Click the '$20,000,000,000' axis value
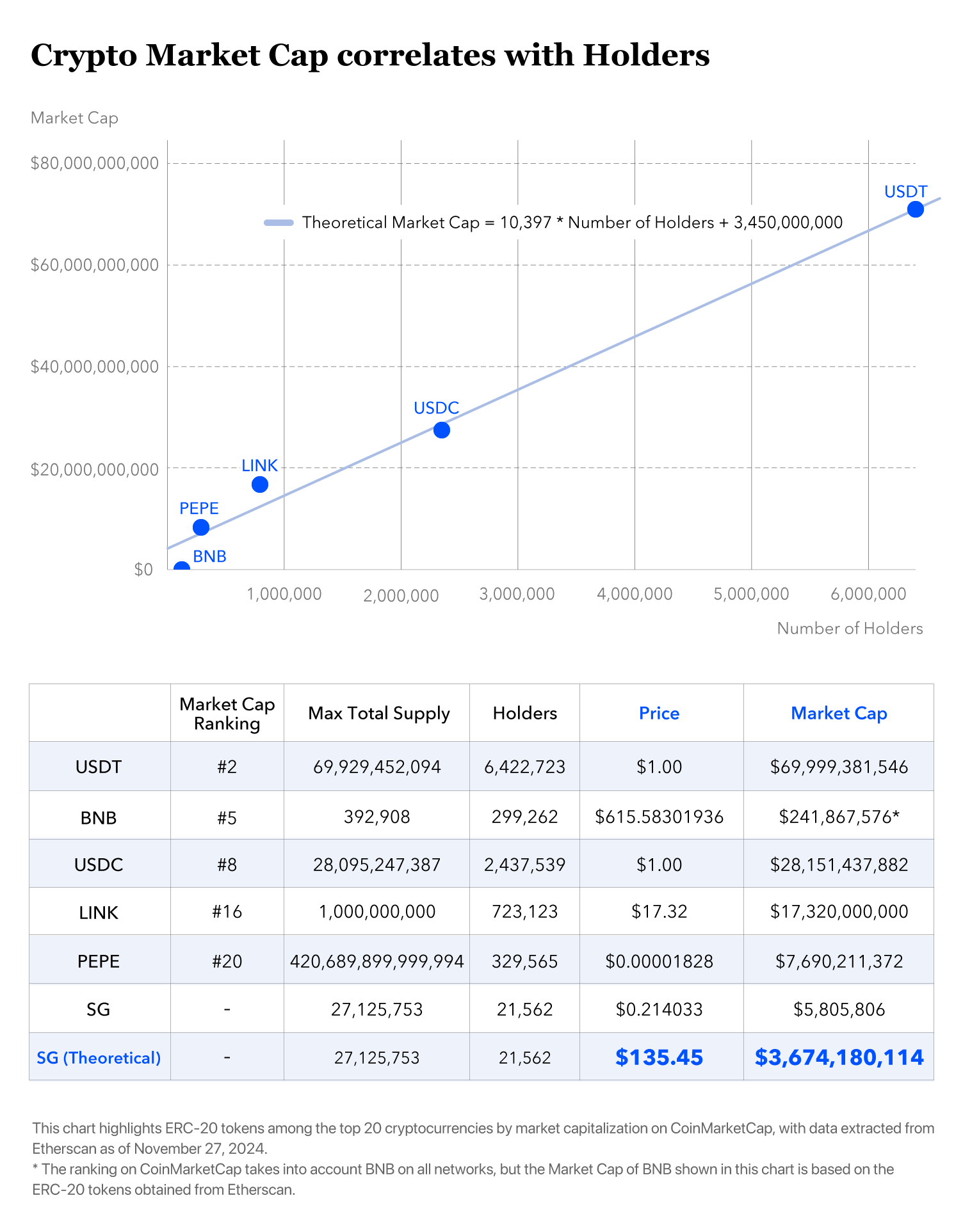 click(x=95, y=469)
